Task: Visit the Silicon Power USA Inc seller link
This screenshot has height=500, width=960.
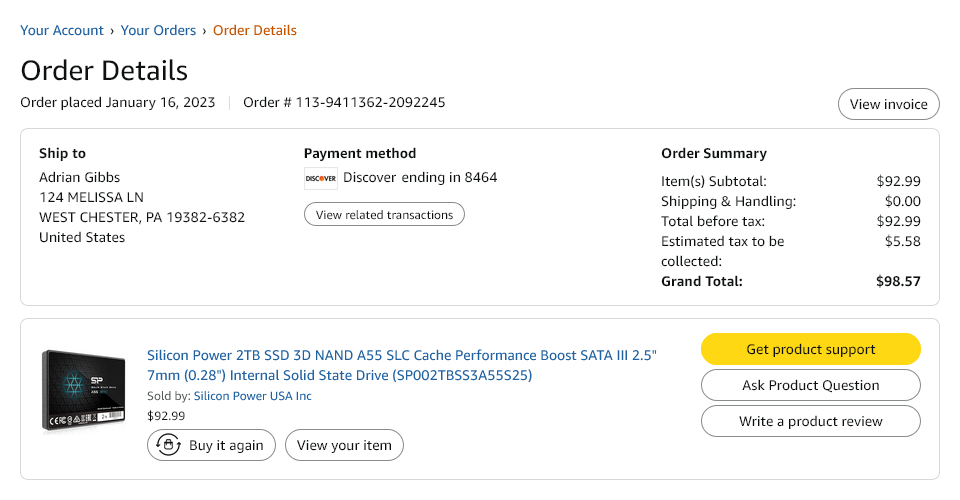Action: tap(252, 396)
